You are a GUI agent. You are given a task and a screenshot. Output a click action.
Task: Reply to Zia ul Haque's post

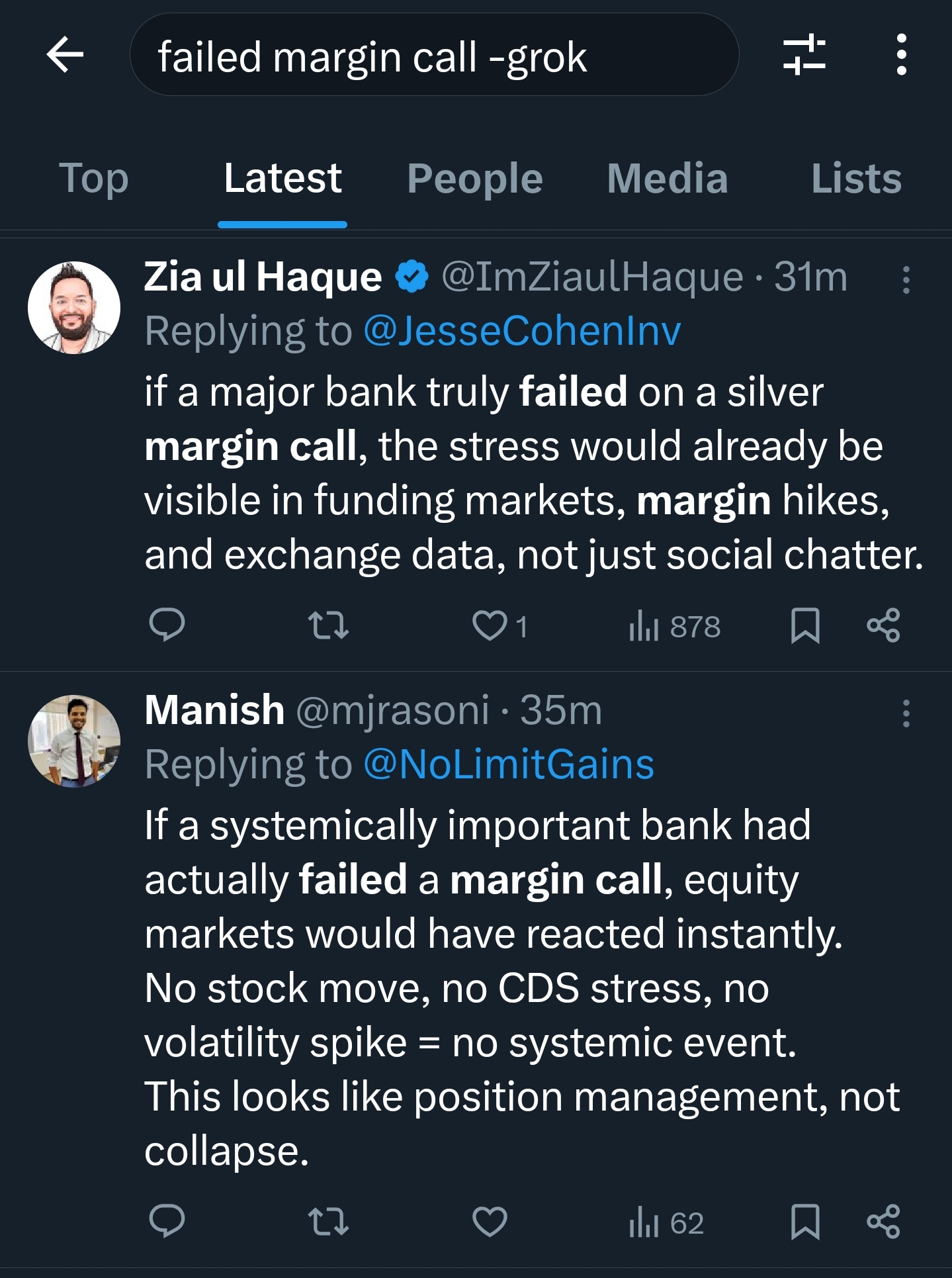click(167, 625)
